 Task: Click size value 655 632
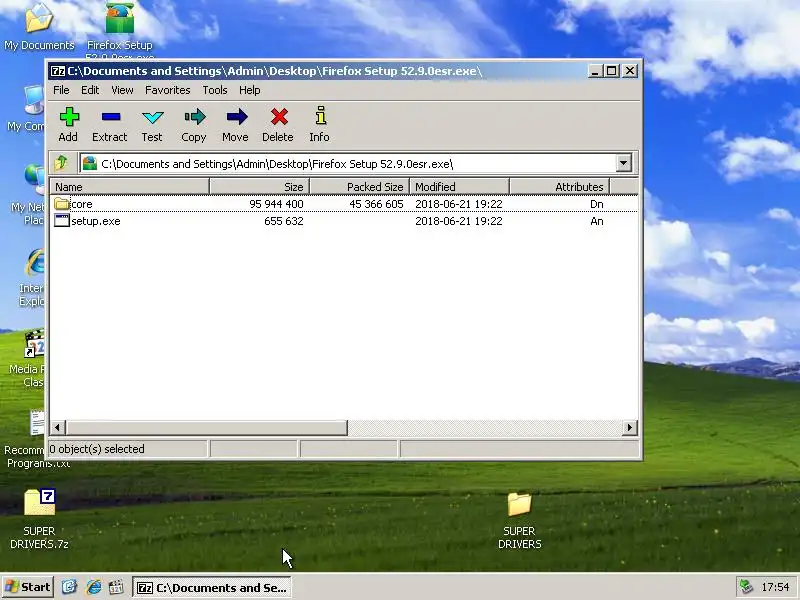click(x=284, y=221)
